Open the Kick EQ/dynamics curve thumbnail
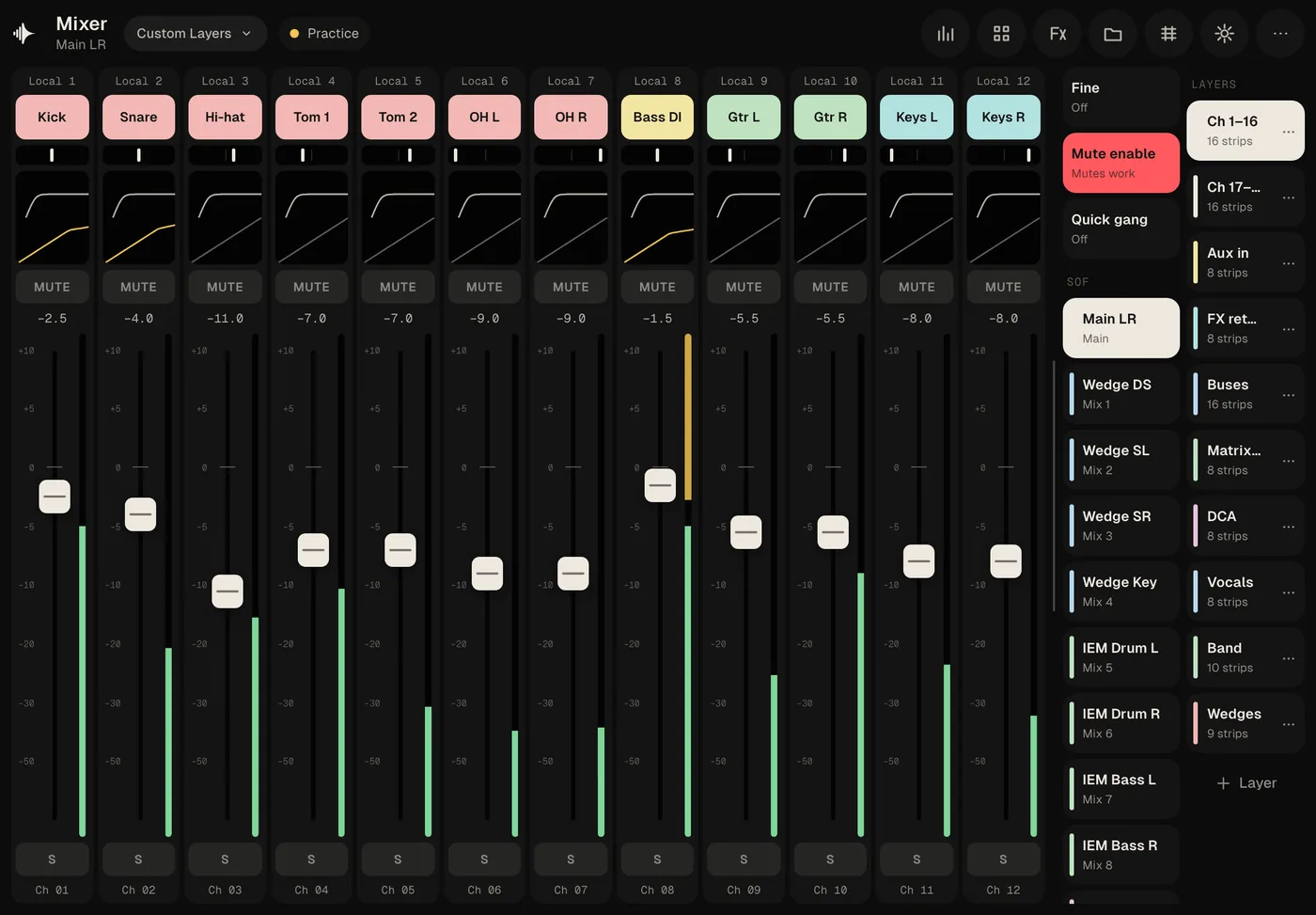Viewport: 1316px width, 915px height. pyautogui.click(x=52, y=217)
